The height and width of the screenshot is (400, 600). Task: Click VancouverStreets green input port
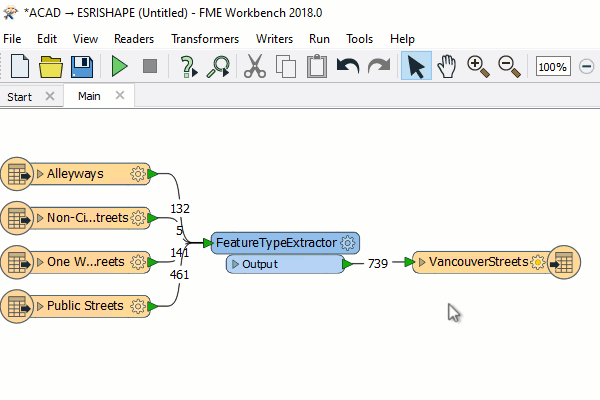pos(409,262)
